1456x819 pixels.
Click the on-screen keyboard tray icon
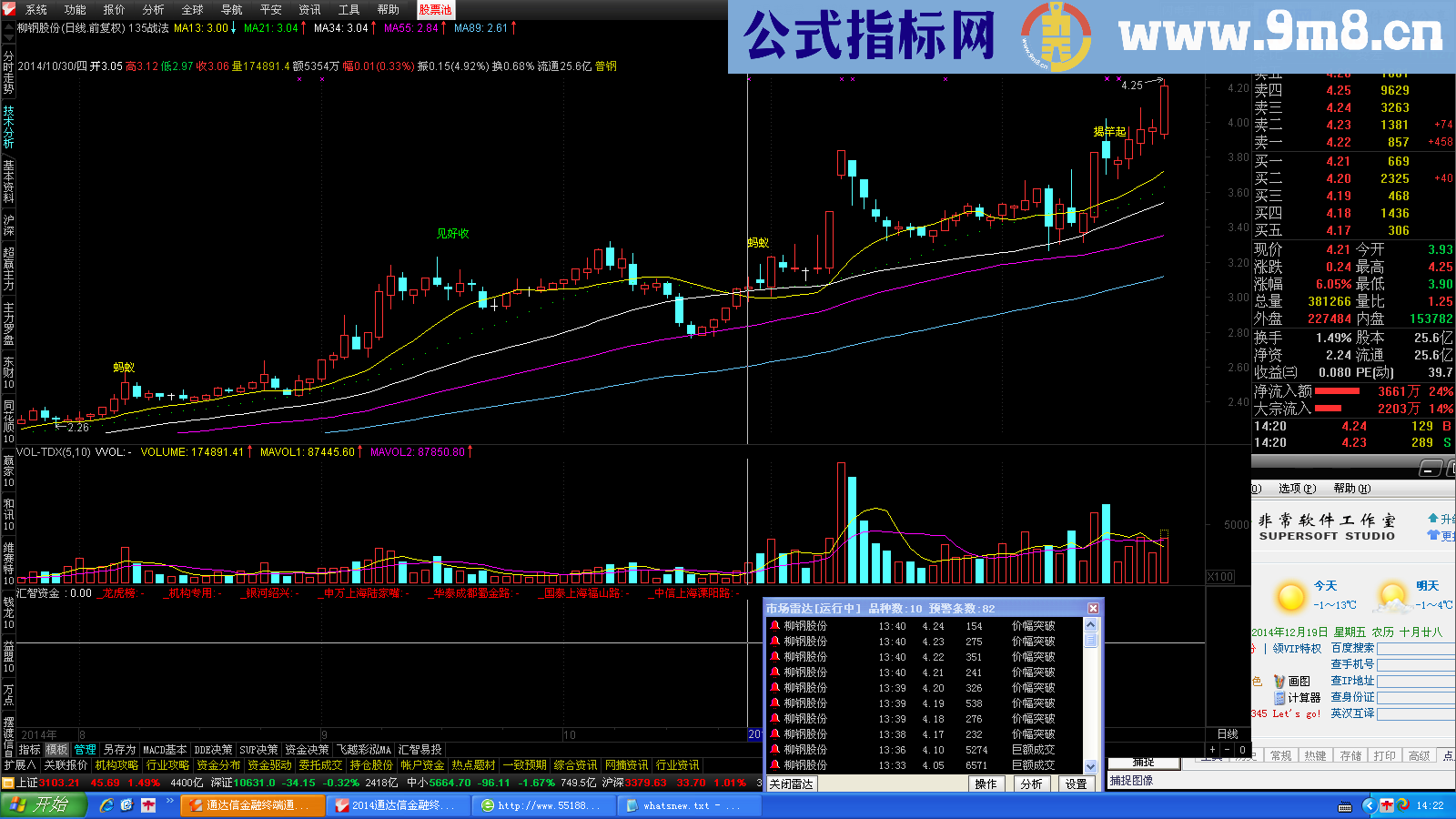[1345, 806]
